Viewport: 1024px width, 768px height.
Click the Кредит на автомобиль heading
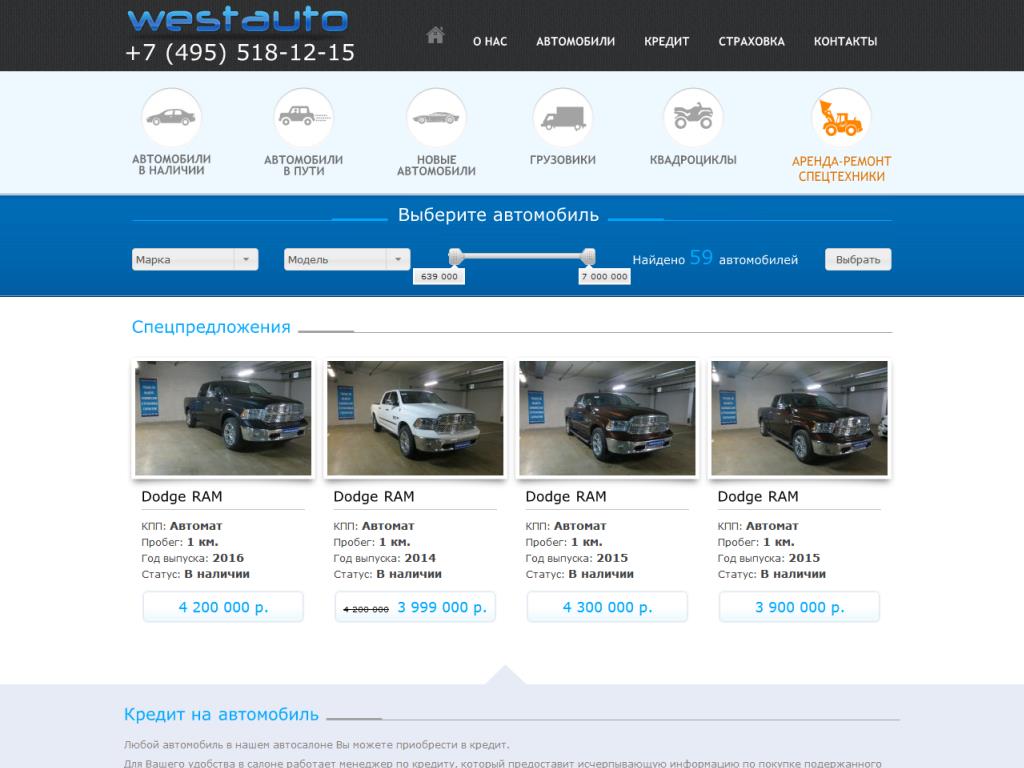coord(221,714)
